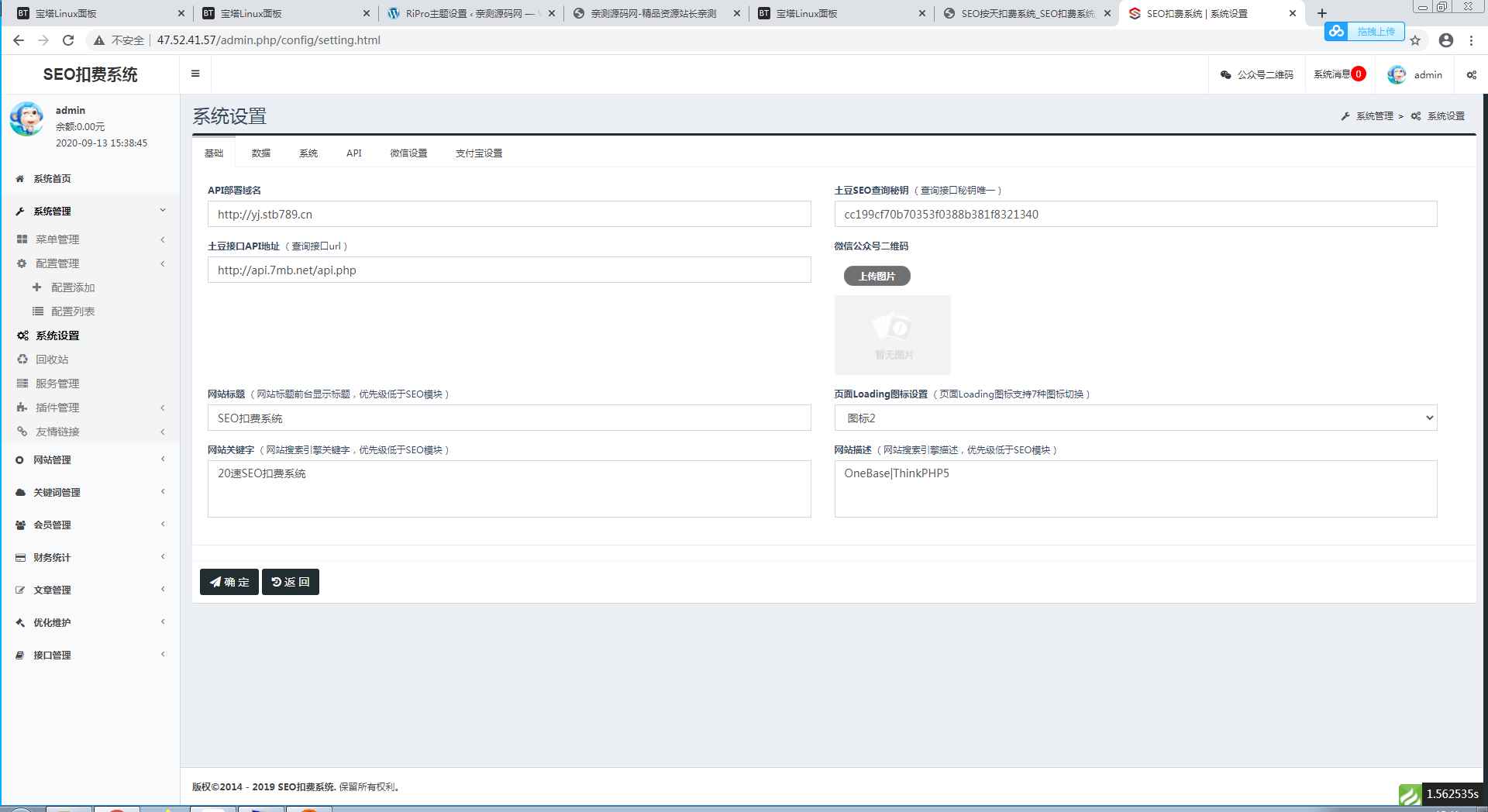This screenshot has width=1488, height=812.
Task: Expand the 菜单管理 submenu
Action: pos(90,239)
